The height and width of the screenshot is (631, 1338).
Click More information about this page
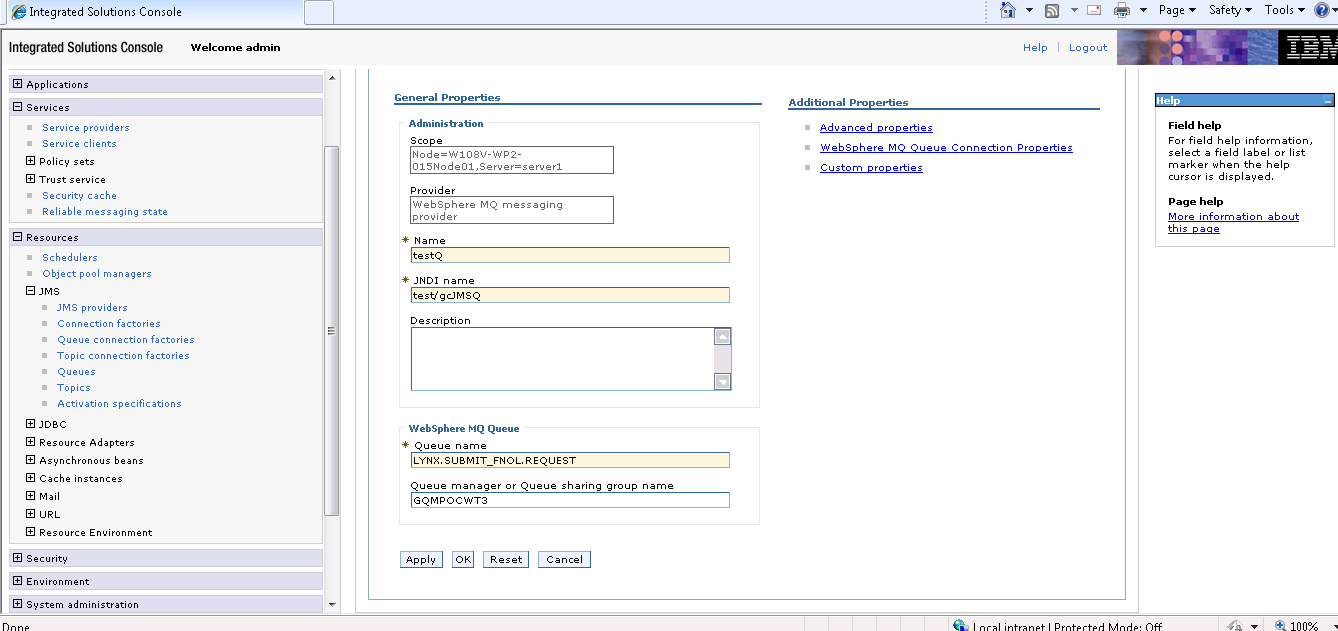(x=1233, y=223)
